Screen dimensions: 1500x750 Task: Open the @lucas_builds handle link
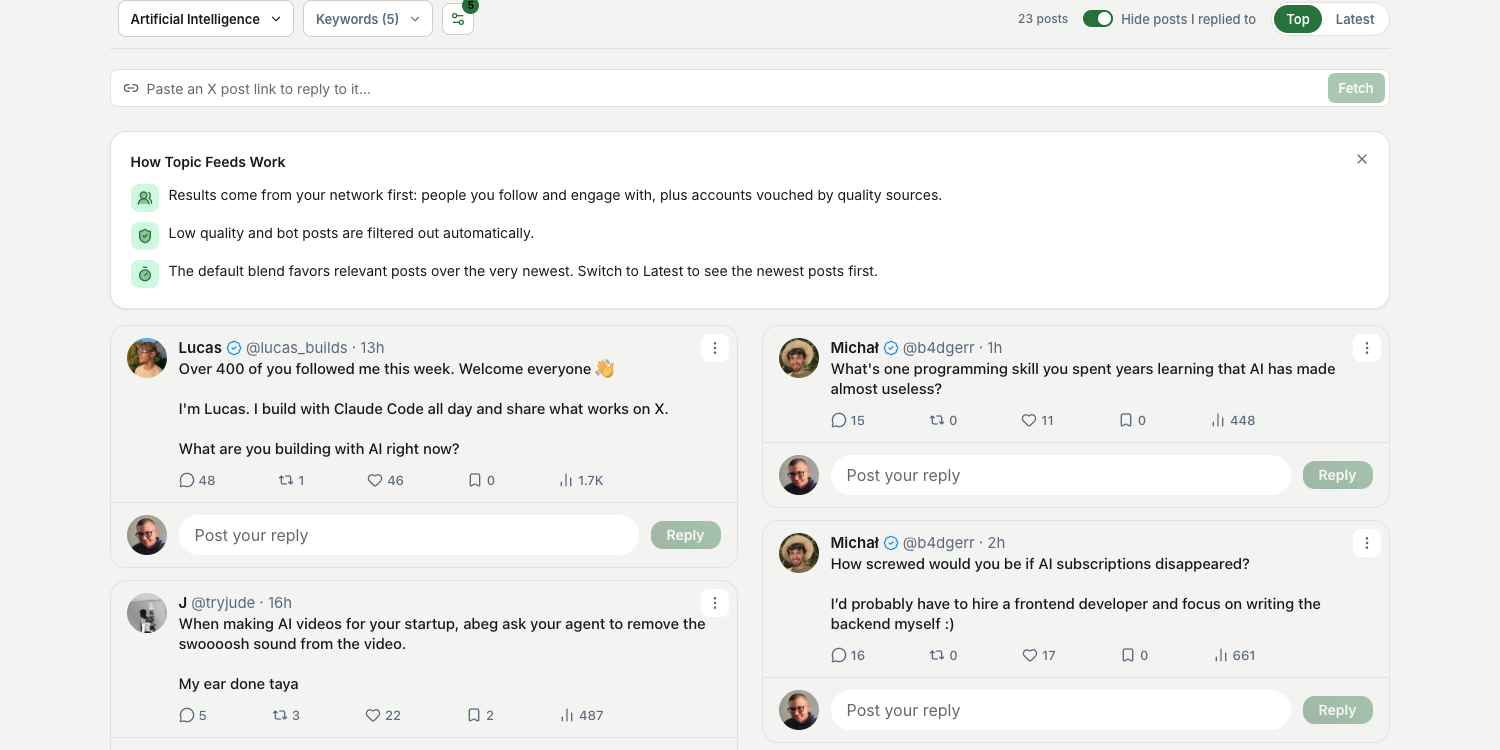(x=297, y=348)
